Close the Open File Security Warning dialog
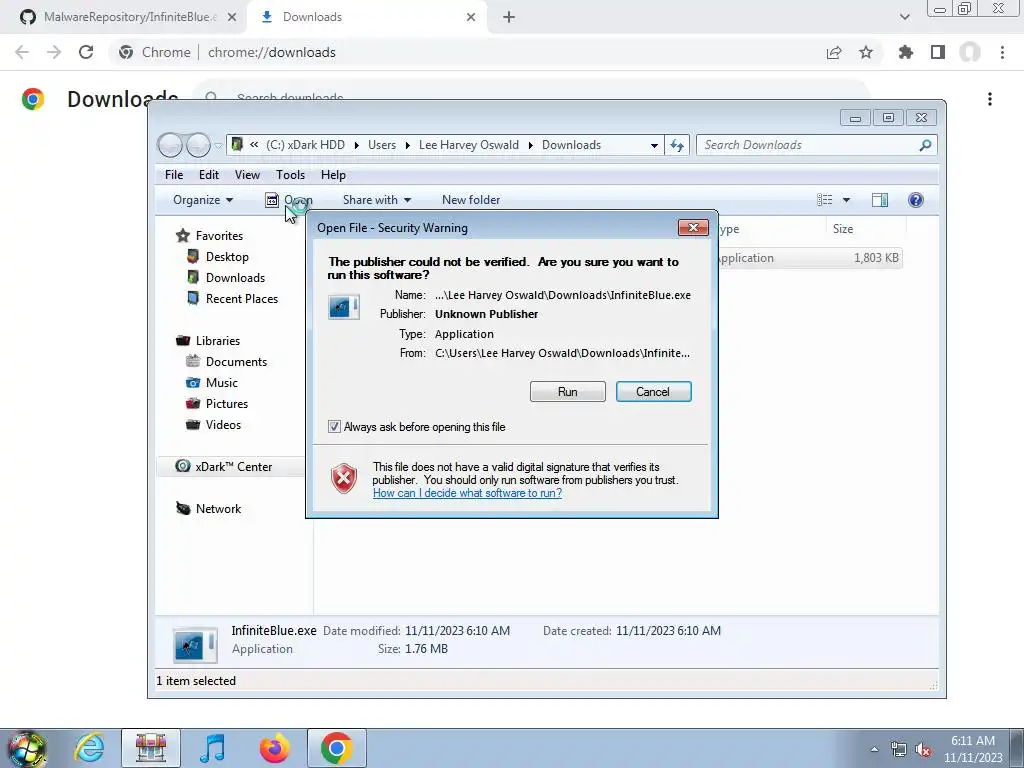The width and height of the screenshot is (1024, 768). 693,227
